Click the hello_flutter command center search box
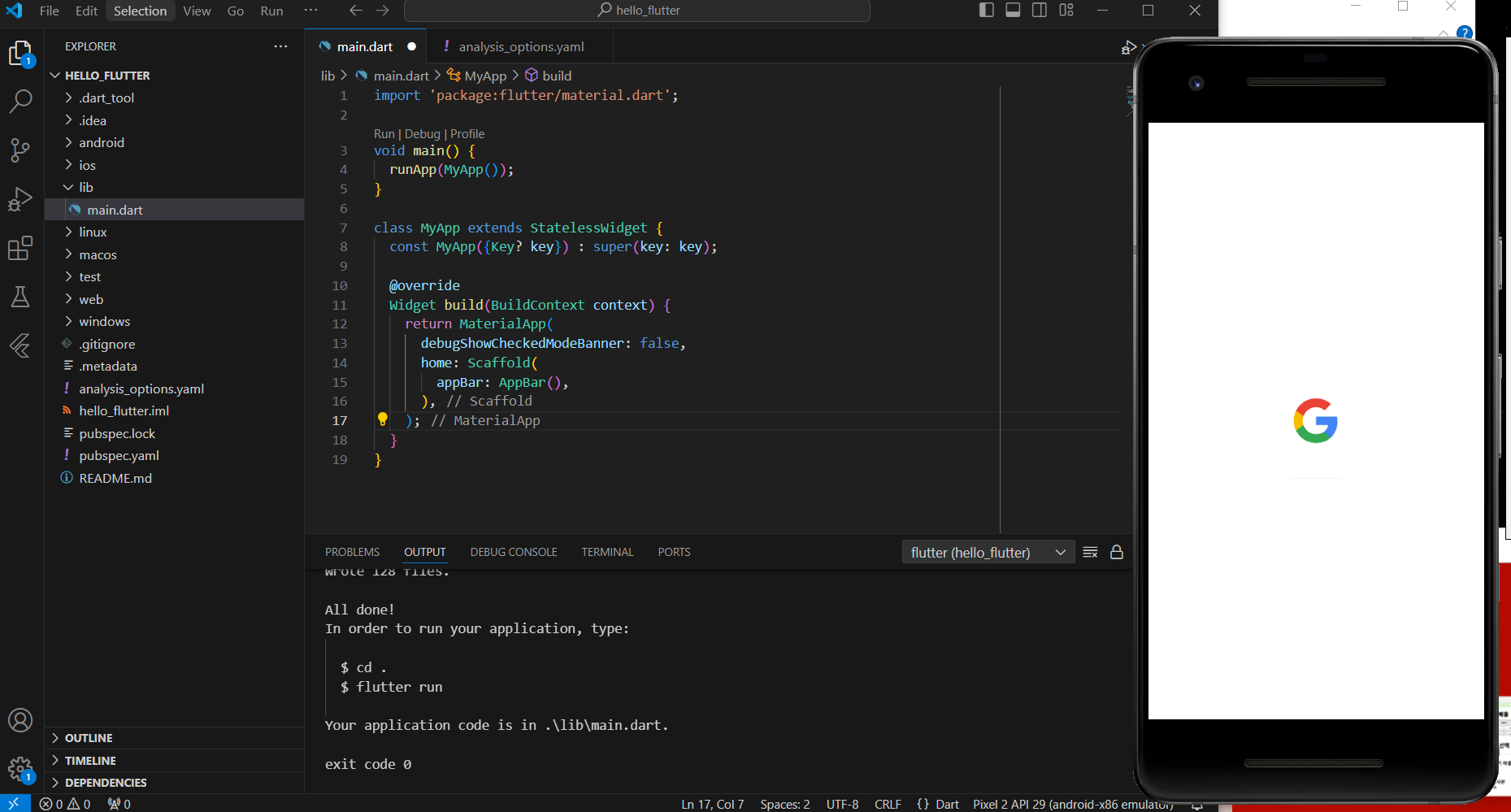 (637, 11)
